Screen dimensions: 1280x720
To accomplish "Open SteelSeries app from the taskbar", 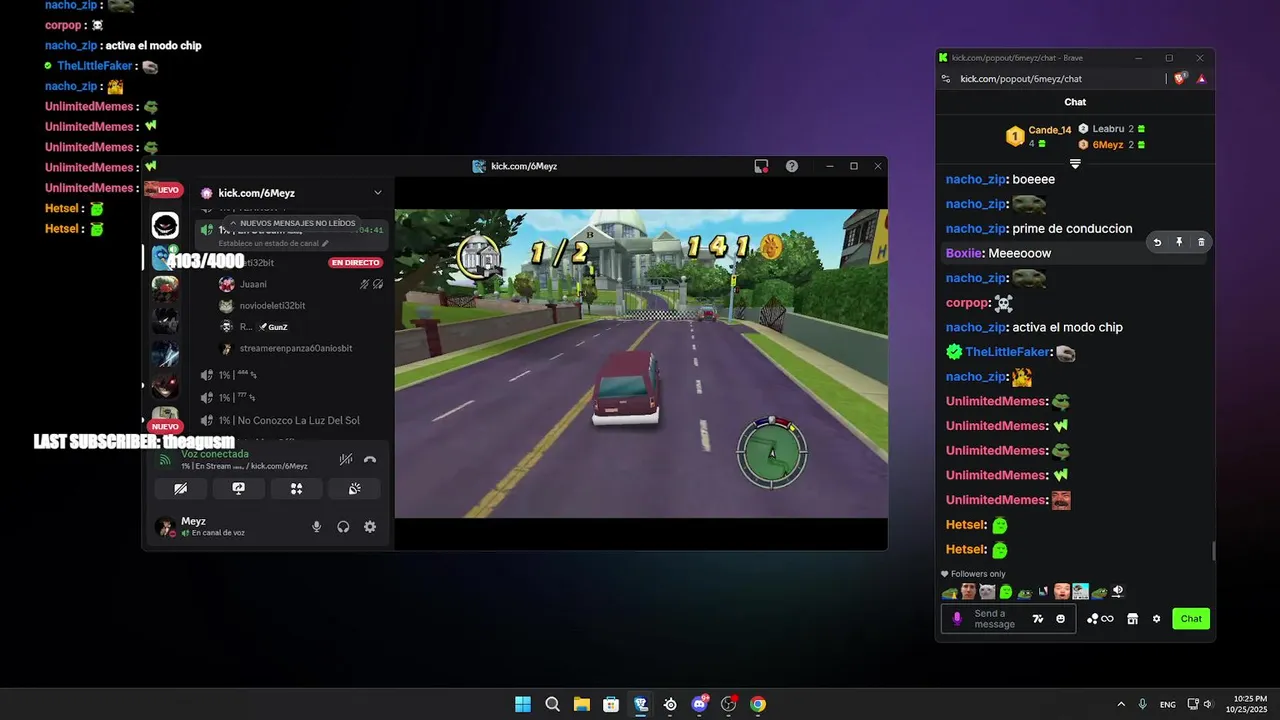I will pyautogui.click(x=670, y=704).
